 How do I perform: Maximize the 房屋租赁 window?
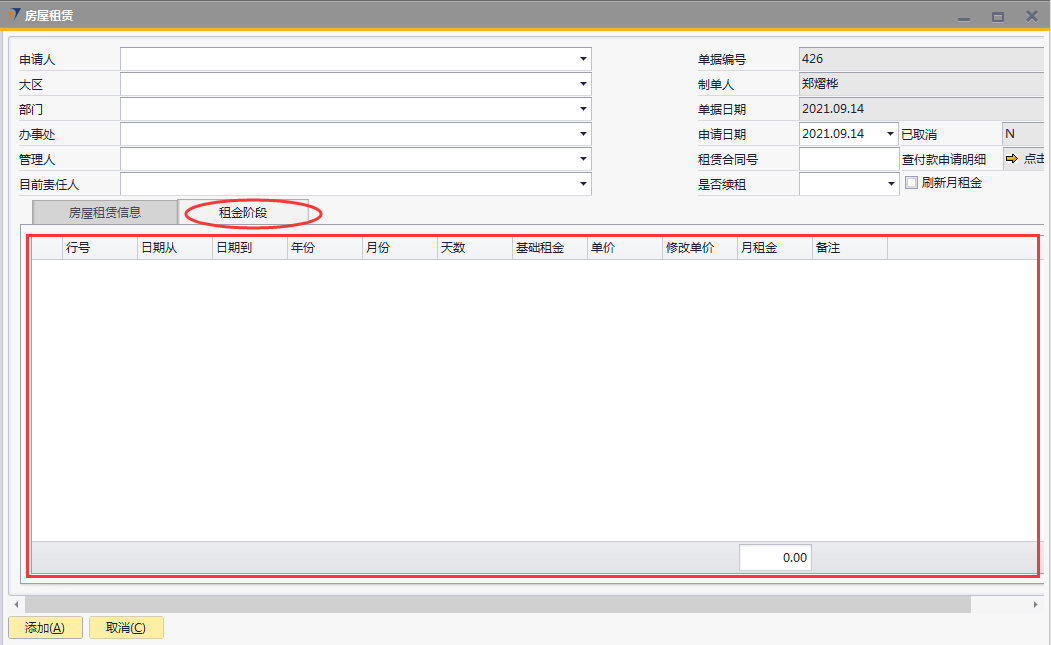997,16
